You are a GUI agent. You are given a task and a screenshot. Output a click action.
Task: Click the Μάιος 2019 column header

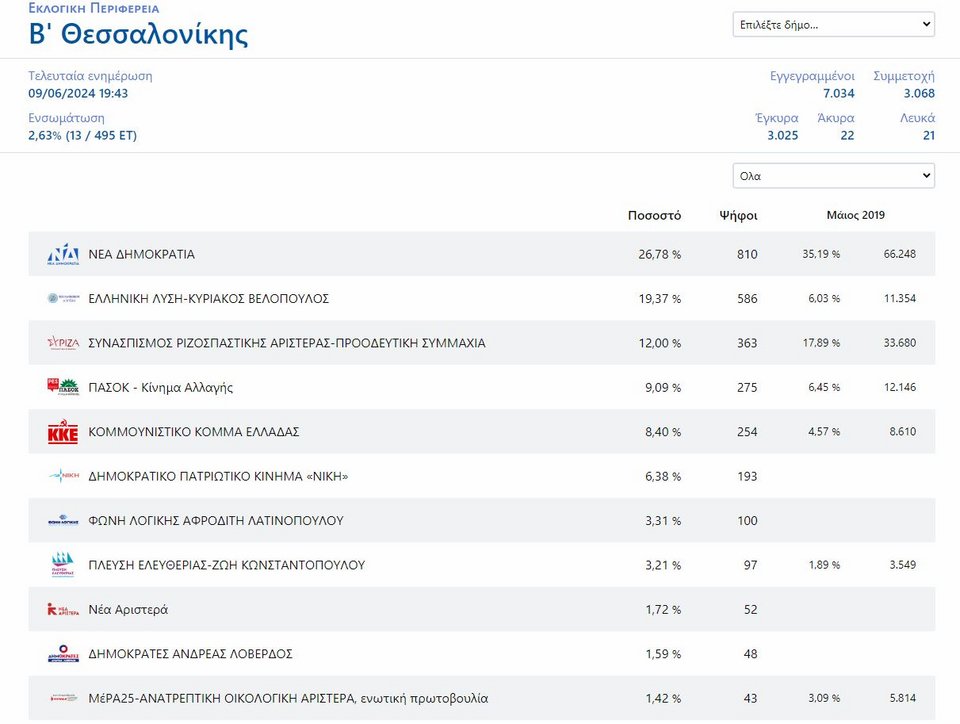tap(855, 215)
